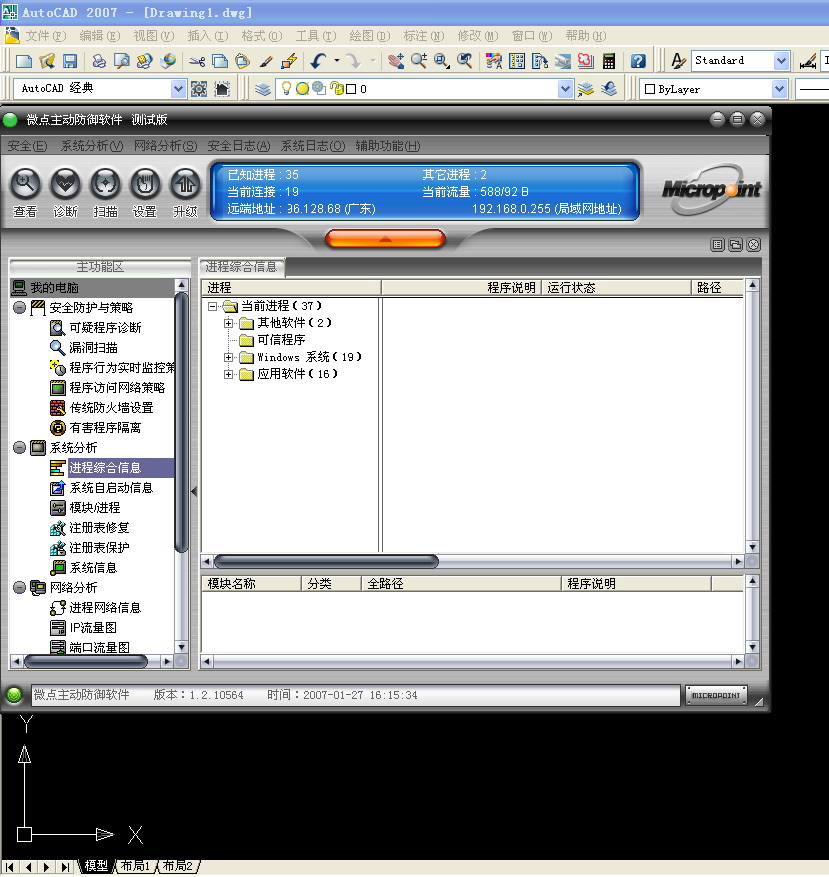Screen dimensions: 829x877
Task: Click the sidebar vertical scrollbar thumb
Action: (x=181, y=423)
